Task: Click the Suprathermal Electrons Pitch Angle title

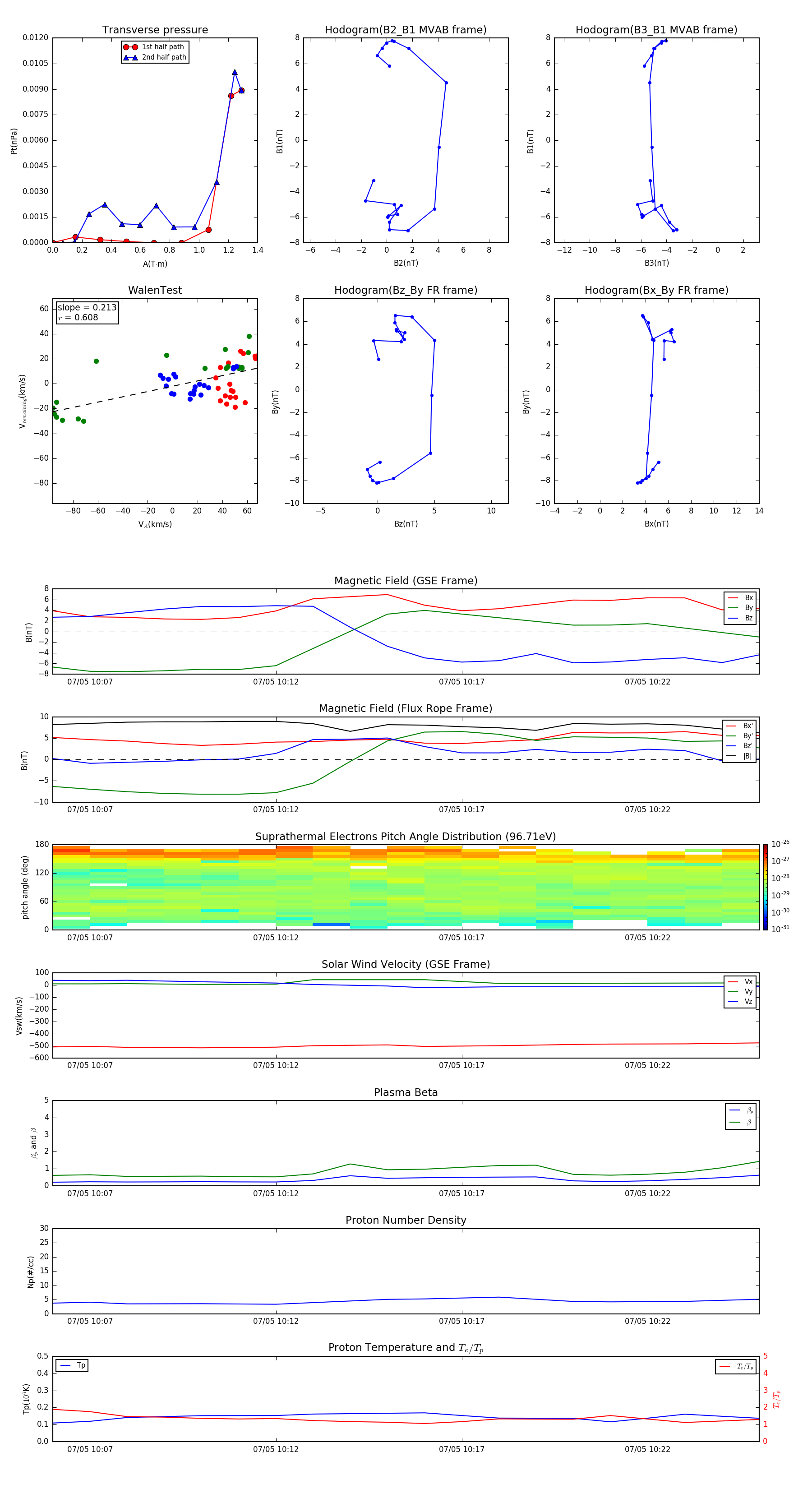Action: point(406,837)
